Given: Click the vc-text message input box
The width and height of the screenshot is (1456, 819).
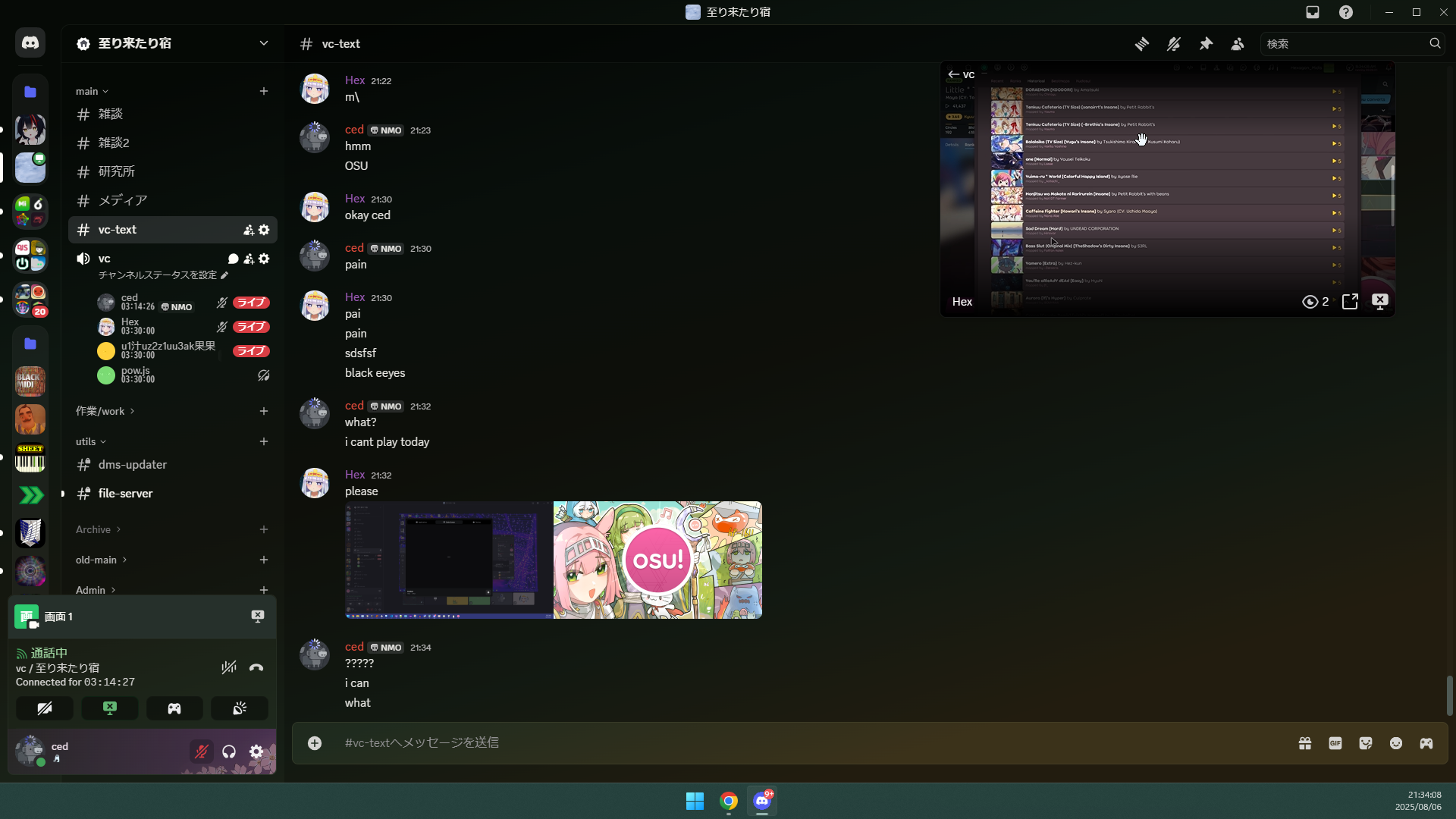Looking at the screenshot, I should pos(758,743).
